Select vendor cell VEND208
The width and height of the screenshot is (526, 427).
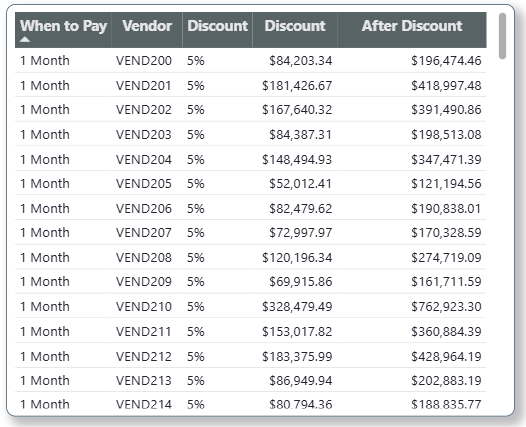pyautogui.click(x=144, y=257)
